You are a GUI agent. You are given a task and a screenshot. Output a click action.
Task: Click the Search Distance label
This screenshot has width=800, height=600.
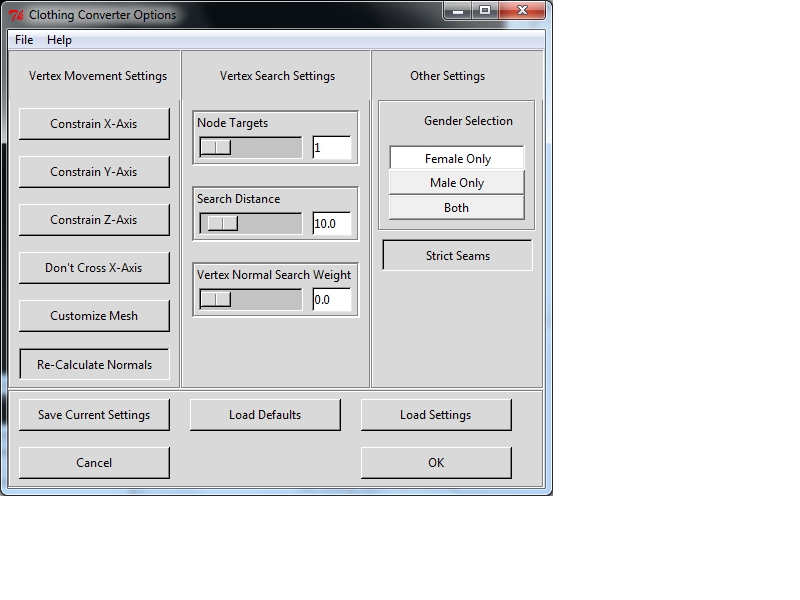pyautogui.click(x=239, y=198)
